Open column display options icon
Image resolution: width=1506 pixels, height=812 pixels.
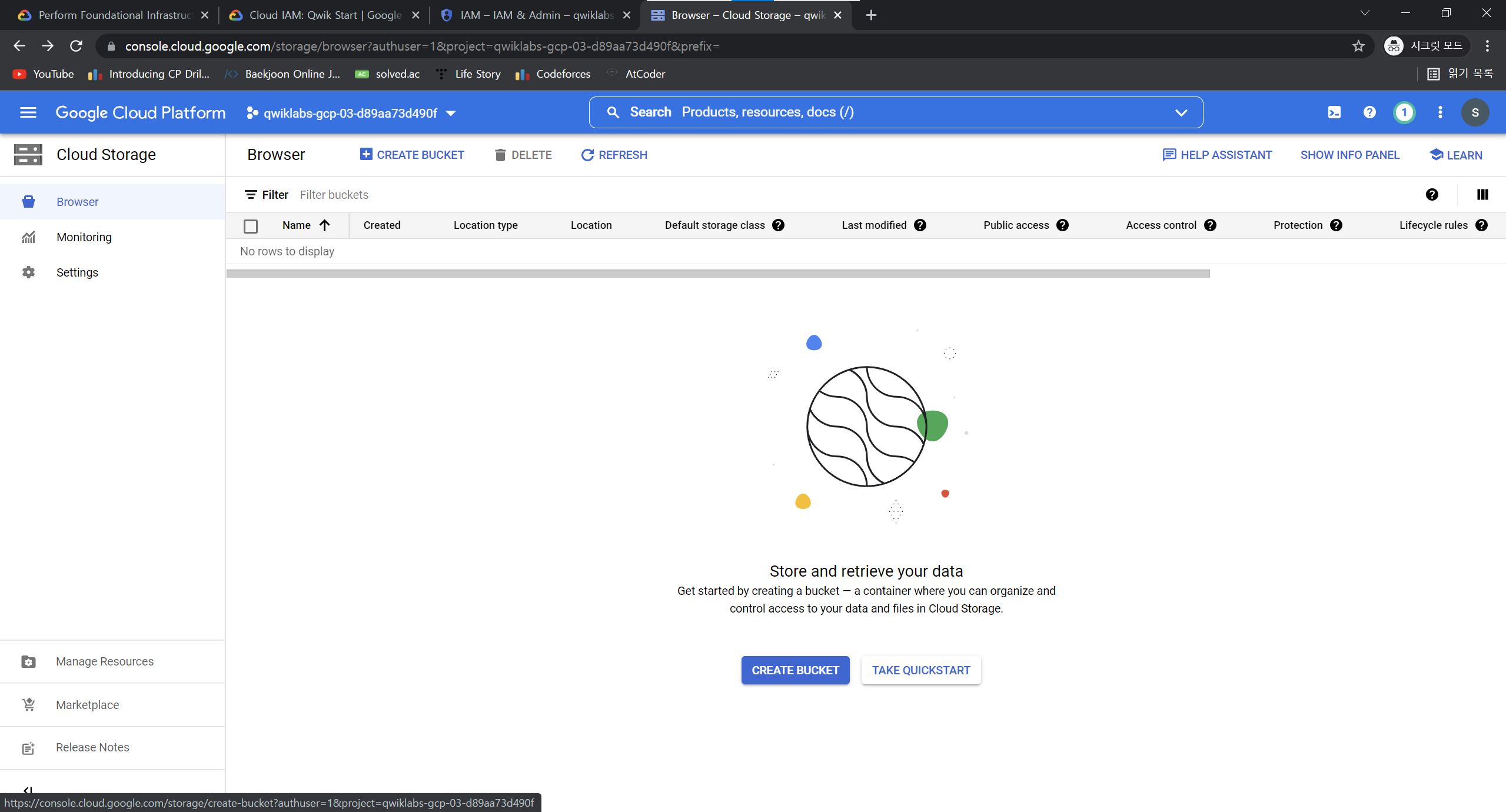[x=1482, y=195]
